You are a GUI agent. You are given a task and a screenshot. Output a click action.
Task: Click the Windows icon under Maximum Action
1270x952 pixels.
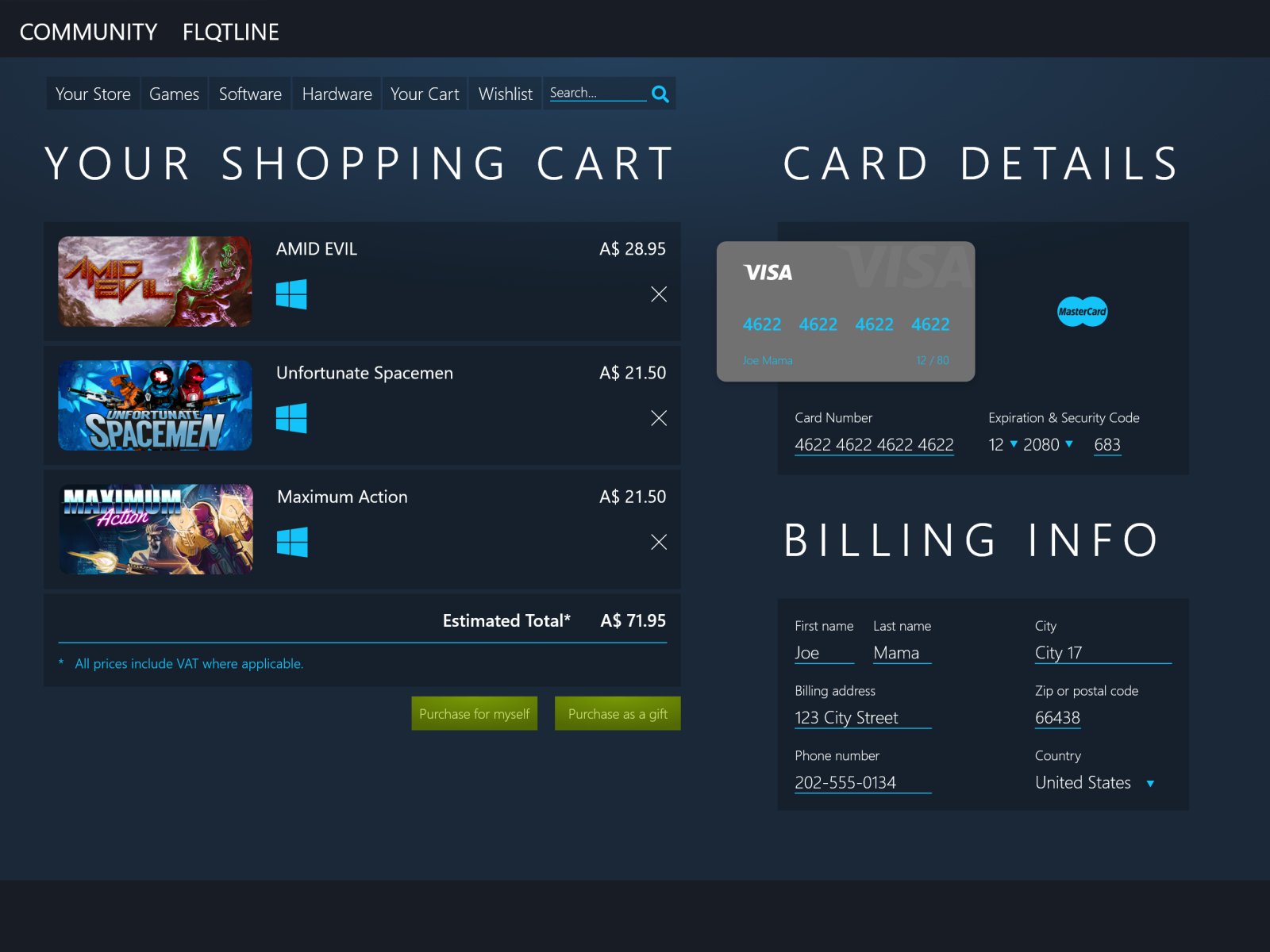click(x=292, y=542)
